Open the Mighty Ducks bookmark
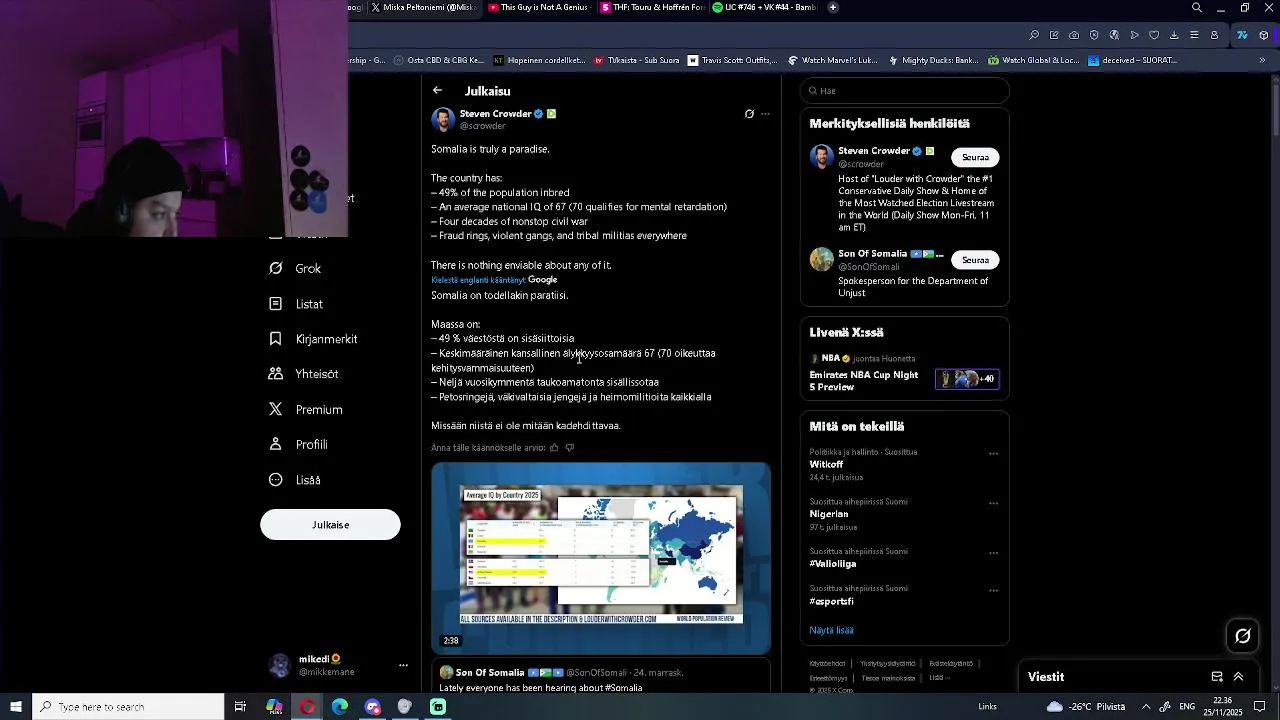This screenshot has width=1280, height=720. click(x=933, y=60)
